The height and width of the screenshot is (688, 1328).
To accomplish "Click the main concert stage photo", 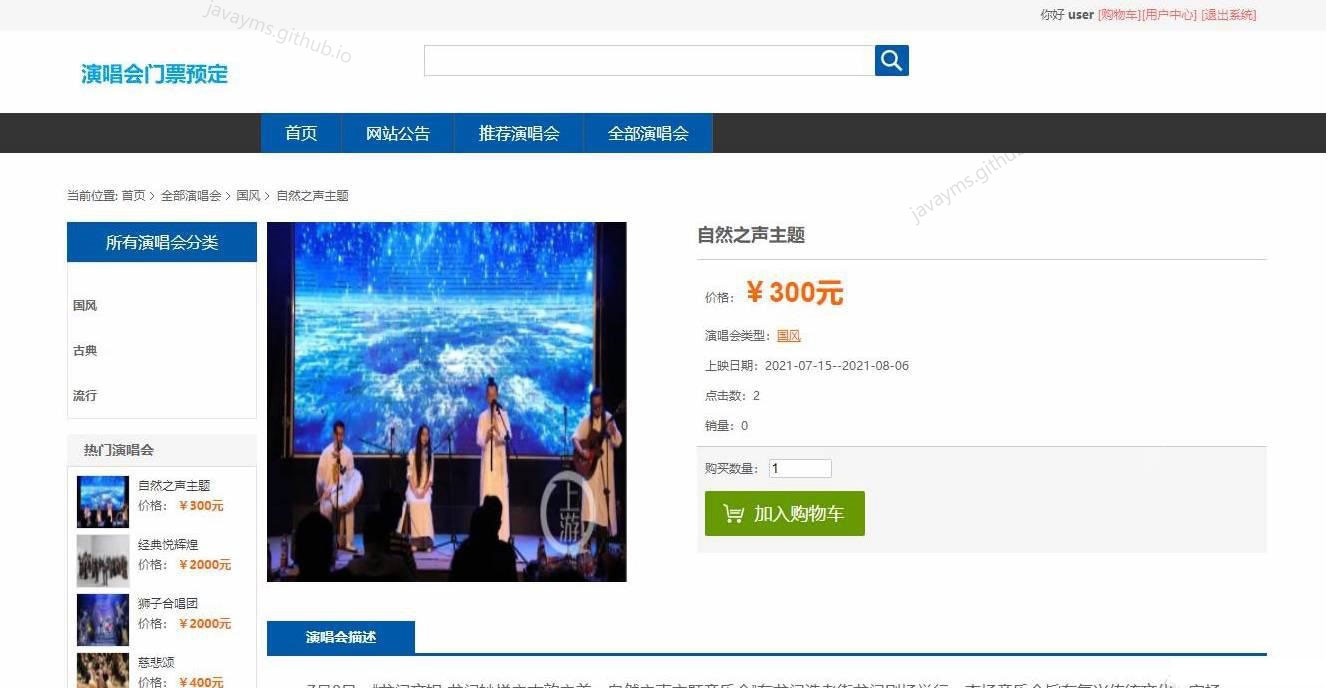I will tap(447, 402).
